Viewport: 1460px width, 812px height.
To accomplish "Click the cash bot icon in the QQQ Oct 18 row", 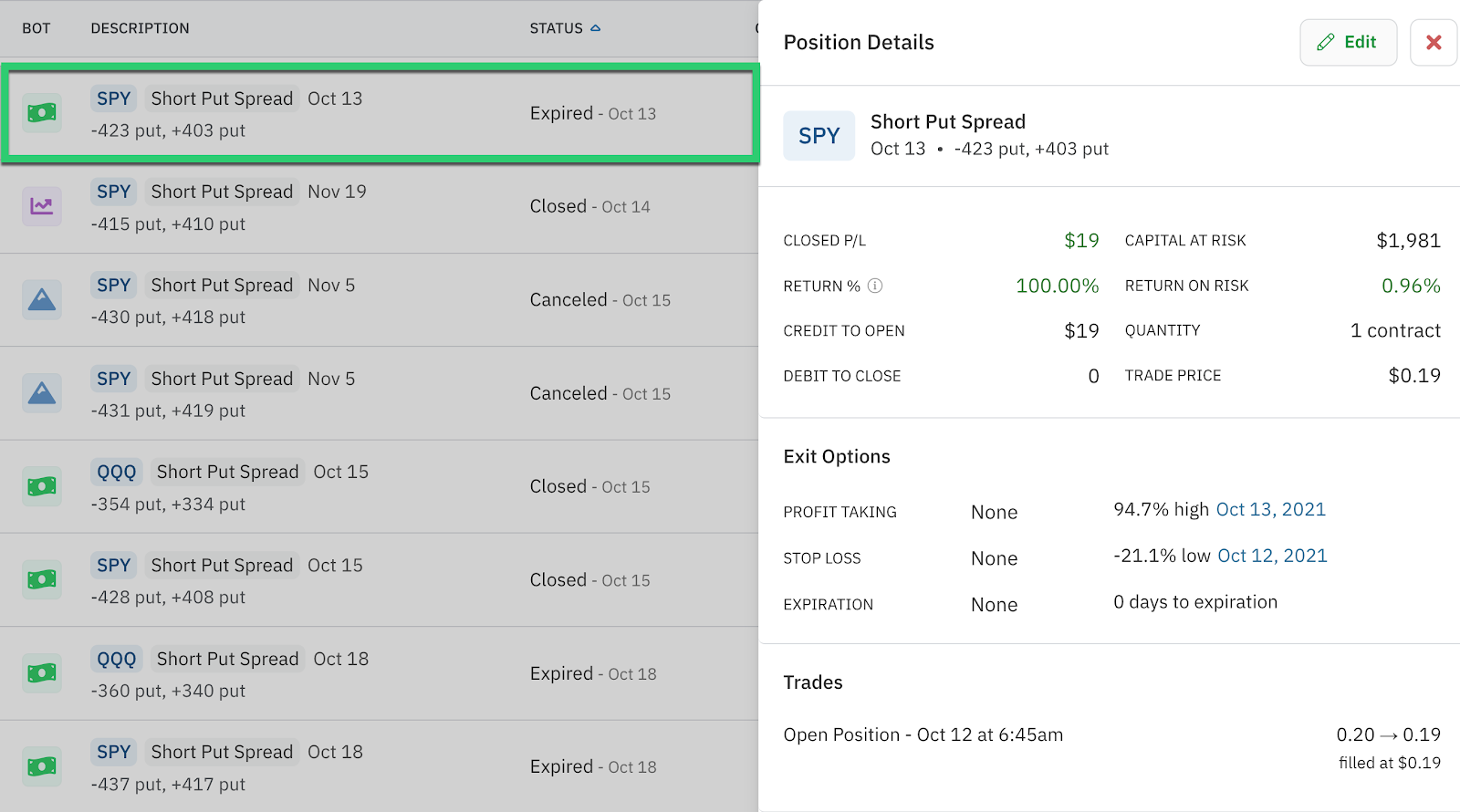I will pyautogui.click(x=42, y=673).
